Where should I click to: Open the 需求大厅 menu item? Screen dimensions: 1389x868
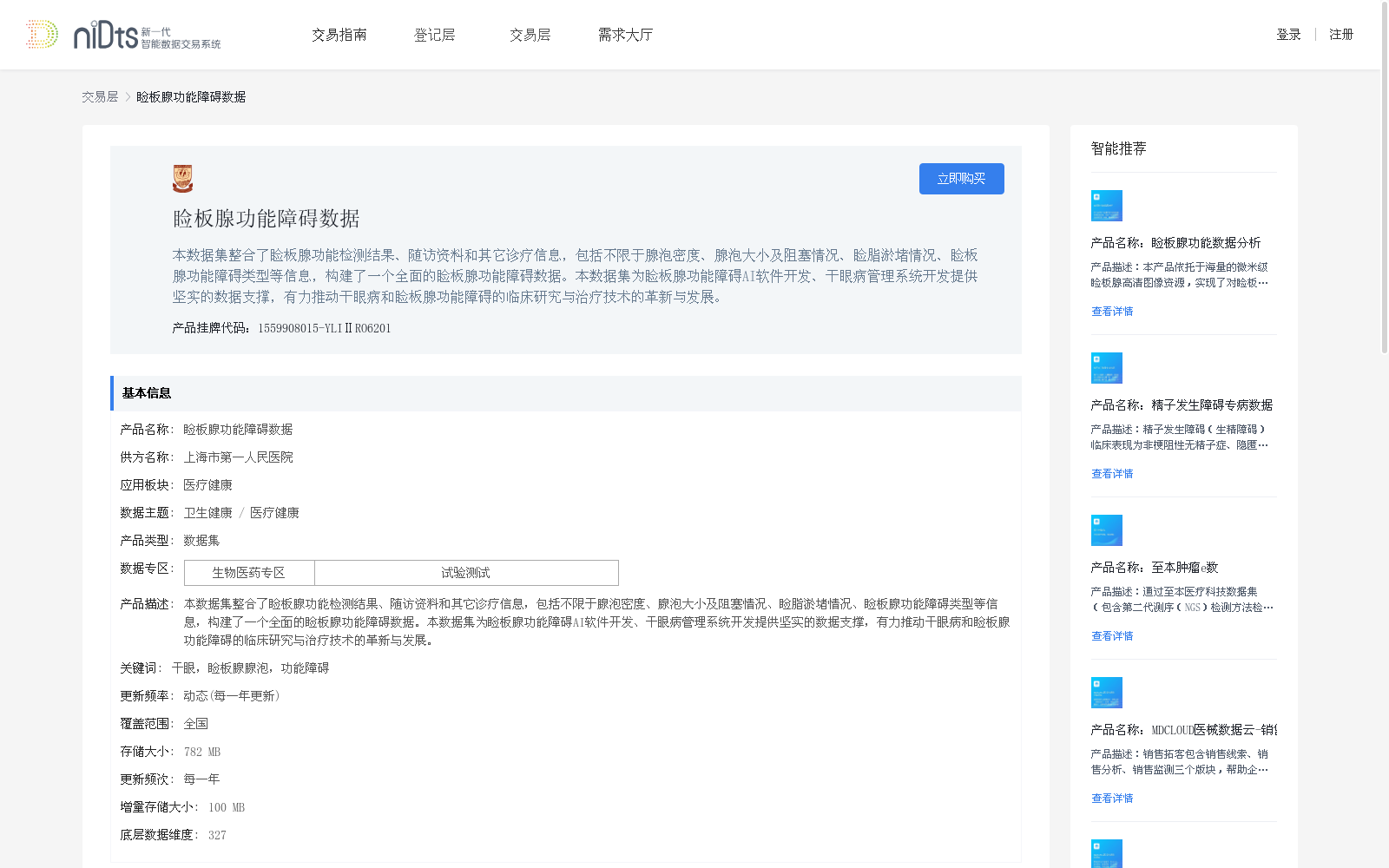click(x=625, y=35)
